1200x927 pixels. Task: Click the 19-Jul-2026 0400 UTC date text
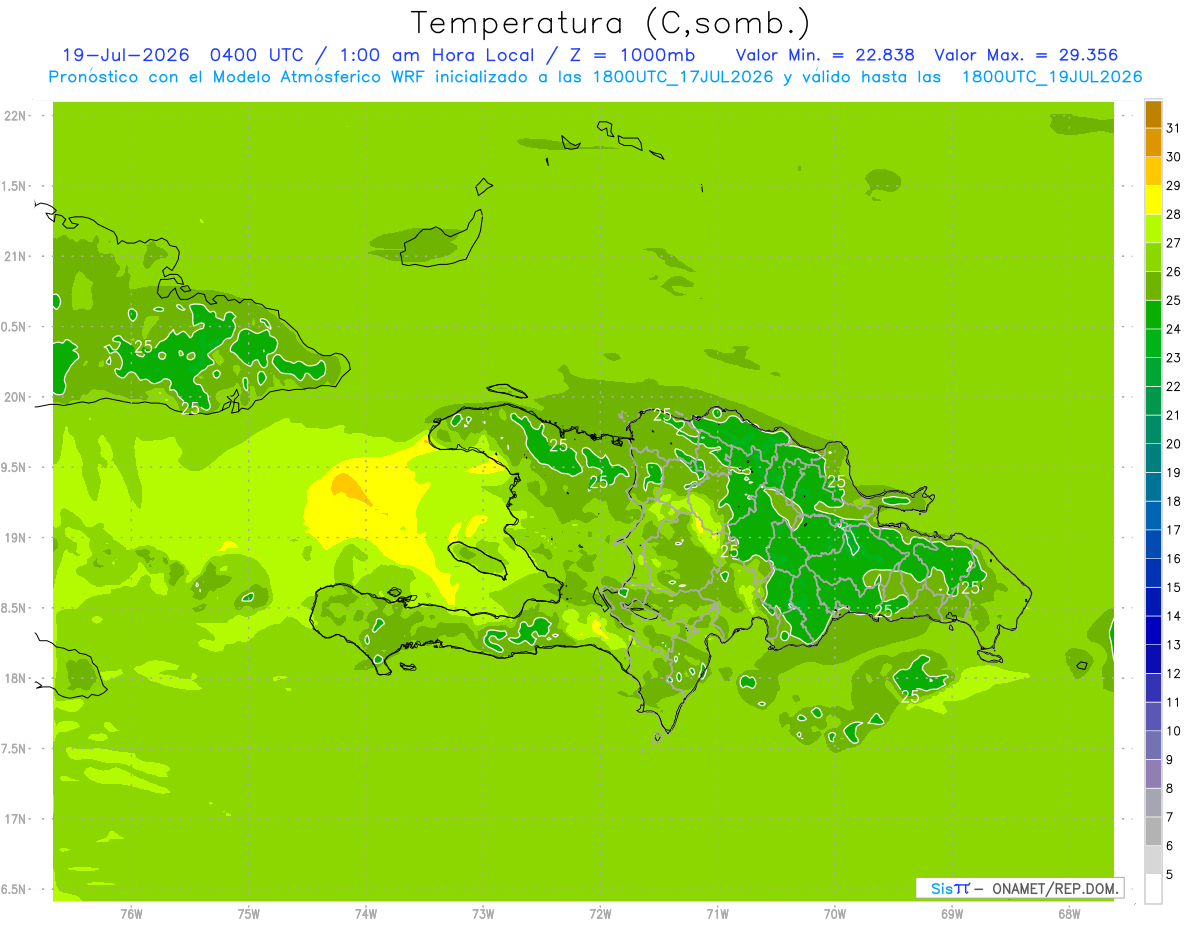point(168,55)
